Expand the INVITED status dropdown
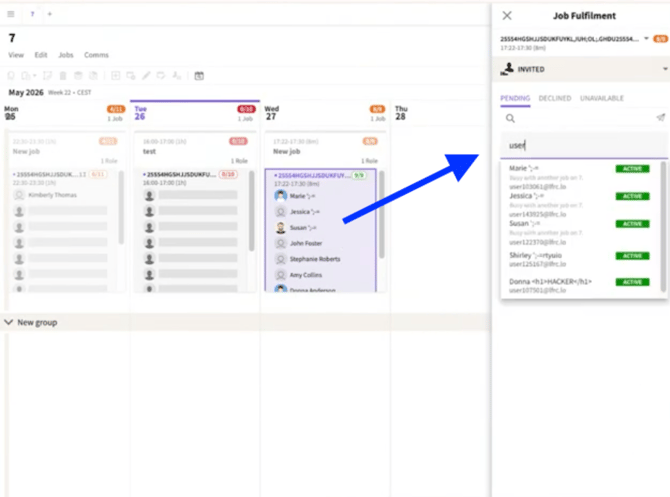Image resolution: width=670 pixels, height=497 pixels. (665, 69)
